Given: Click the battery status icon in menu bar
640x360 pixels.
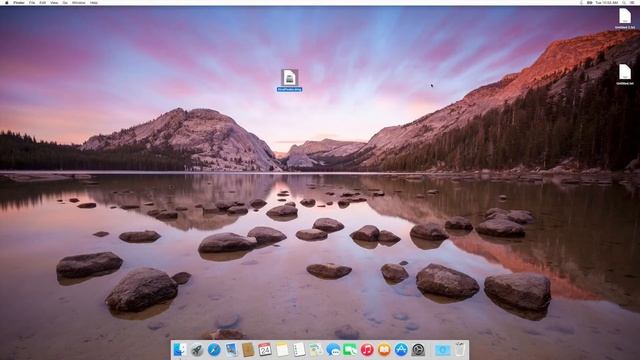Looking at the screenshot, I should coord(589,2).
